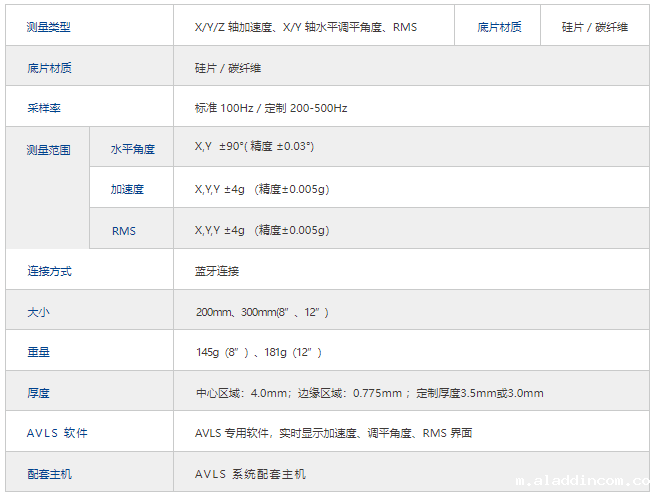Click the 连接方式 row label
Viewport: 654px width, 497px height.
[48, 271]
